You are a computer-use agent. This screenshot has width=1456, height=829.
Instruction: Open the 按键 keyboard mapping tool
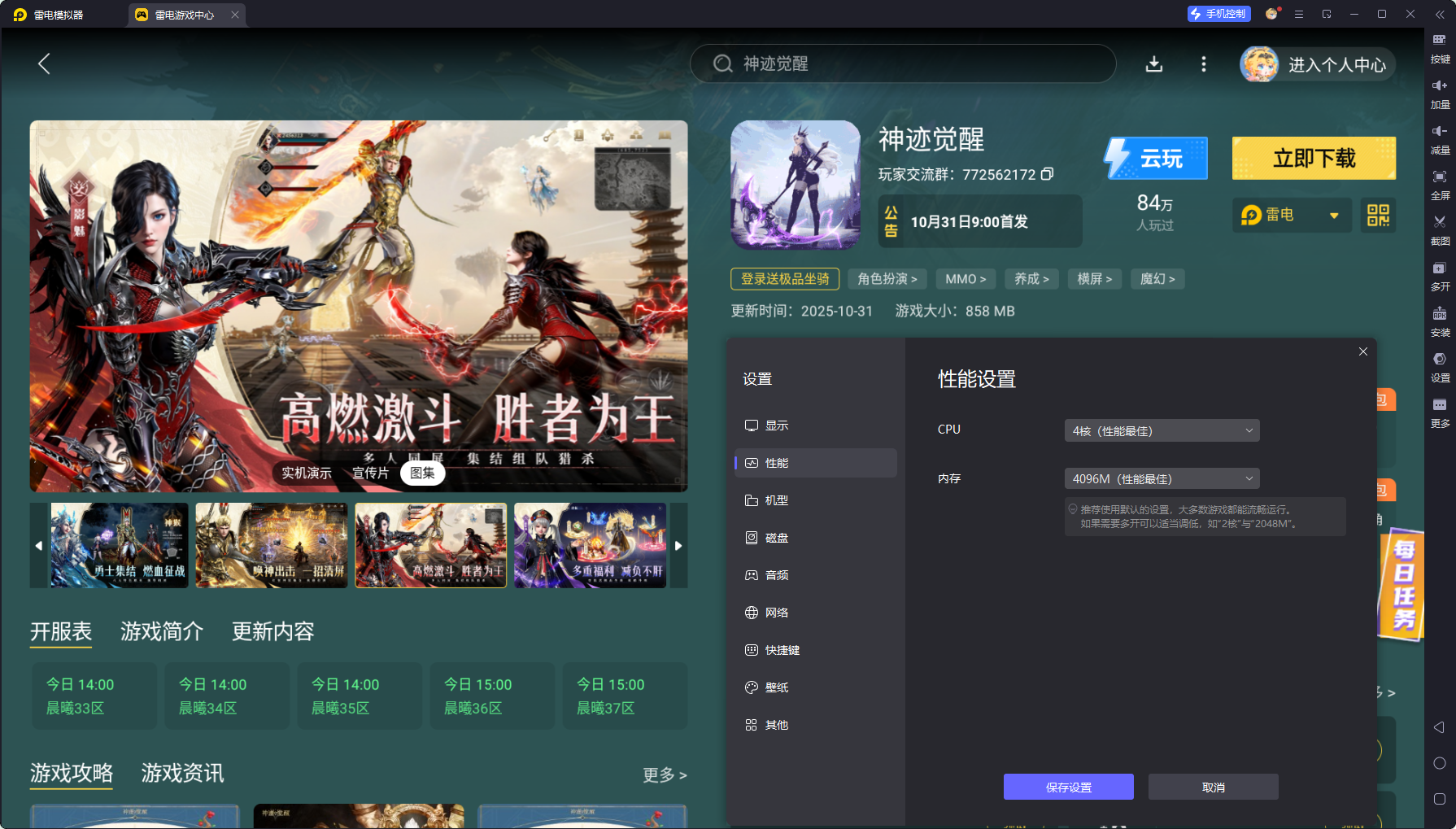pos(1439,49)
